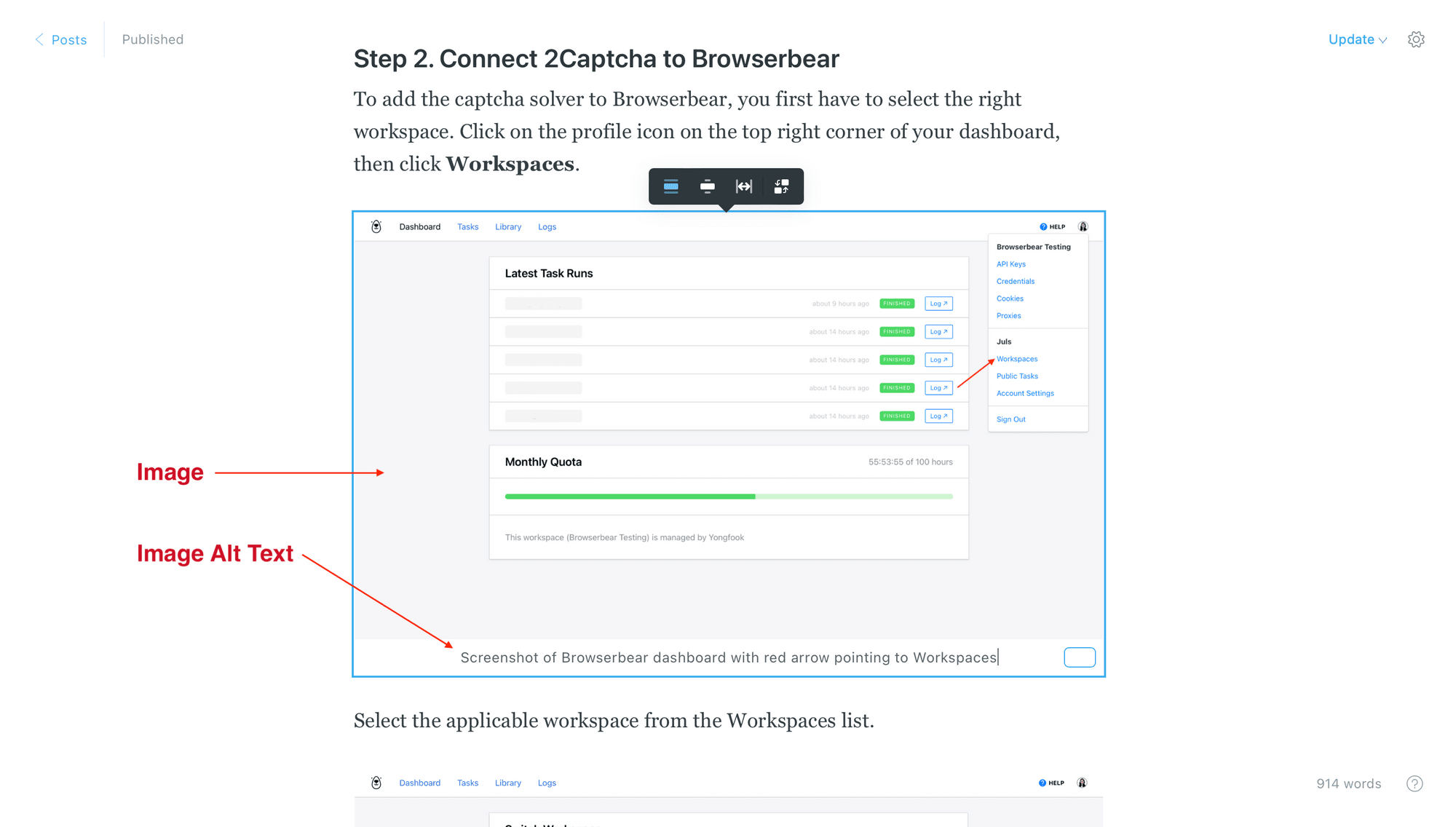Screen dimensions: 1456x827
Task: Click the caption/text icon in toolbar
Action: tap(671, 186)
